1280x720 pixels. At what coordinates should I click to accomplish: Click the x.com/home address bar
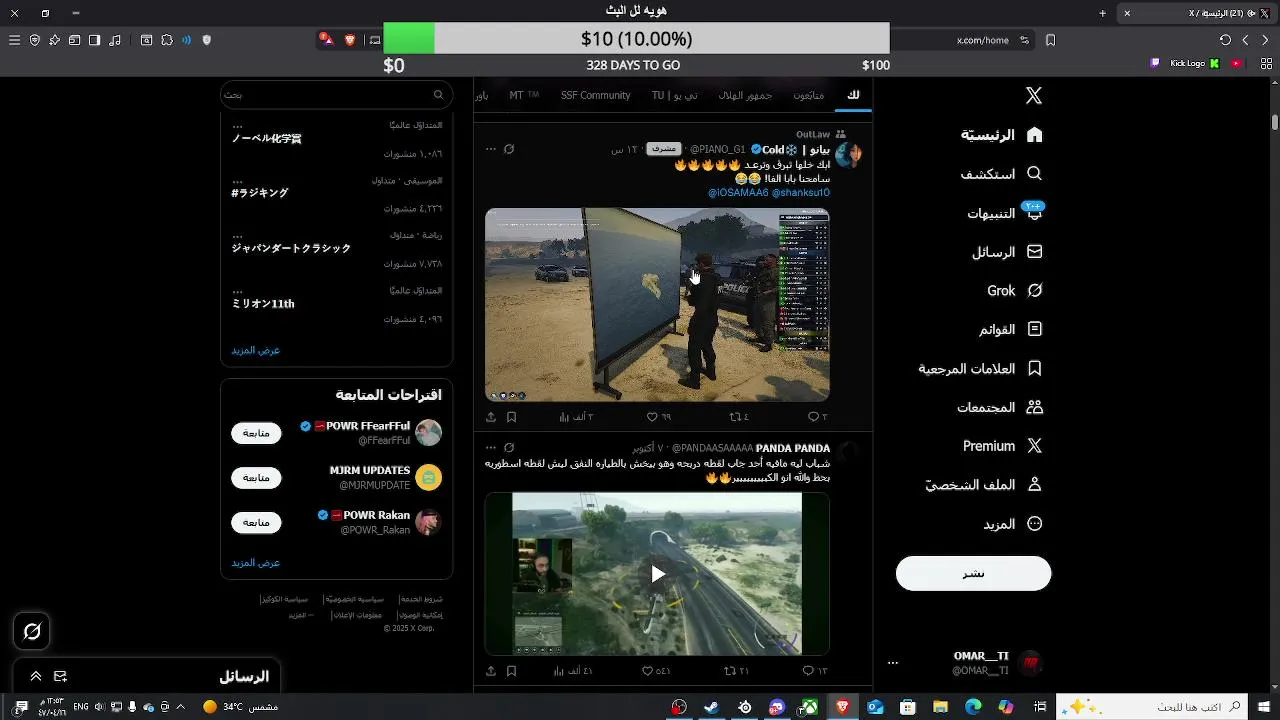pos(983,40)
